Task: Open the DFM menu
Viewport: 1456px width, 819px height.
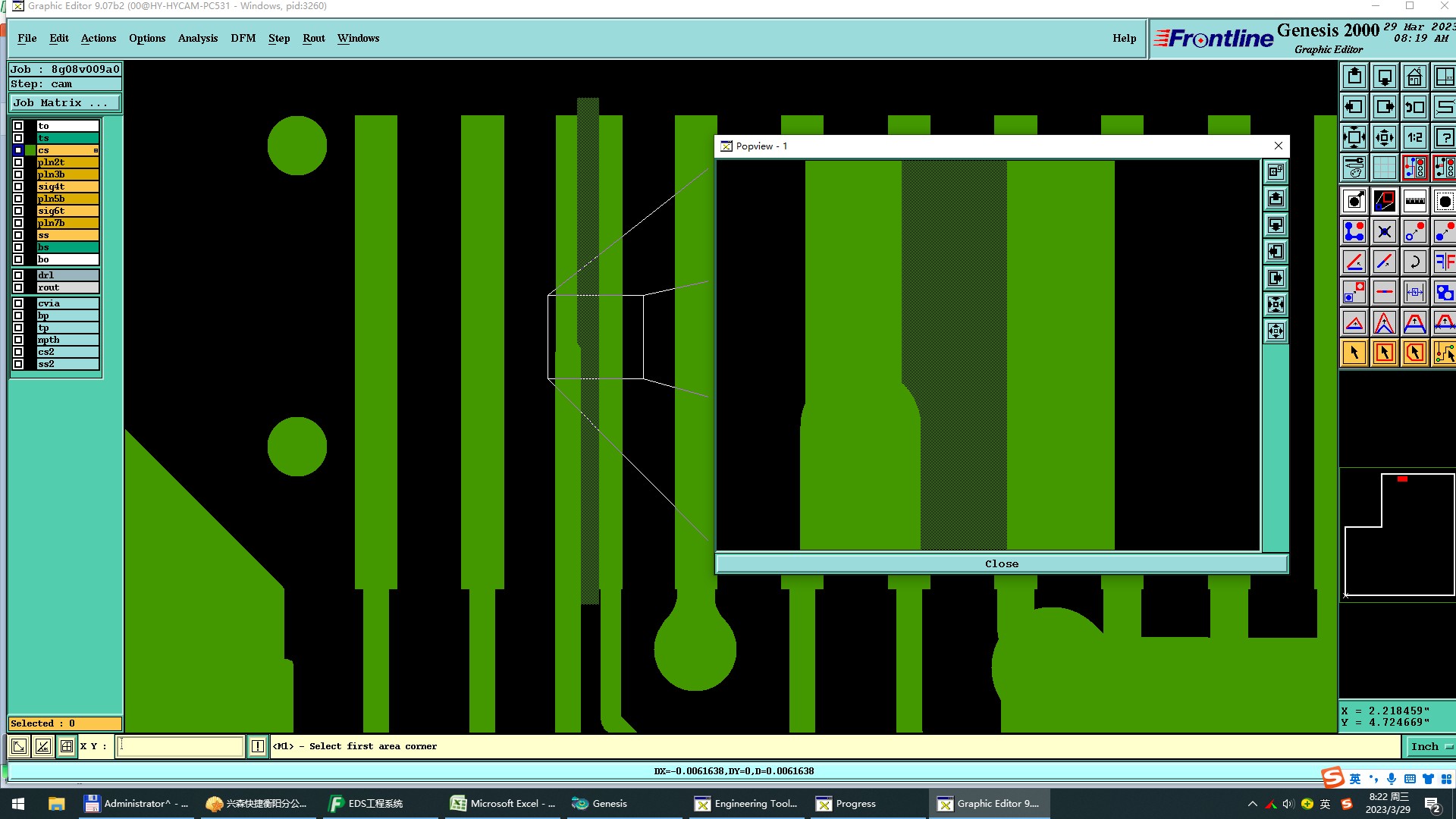Action: [x=243, y=38]
